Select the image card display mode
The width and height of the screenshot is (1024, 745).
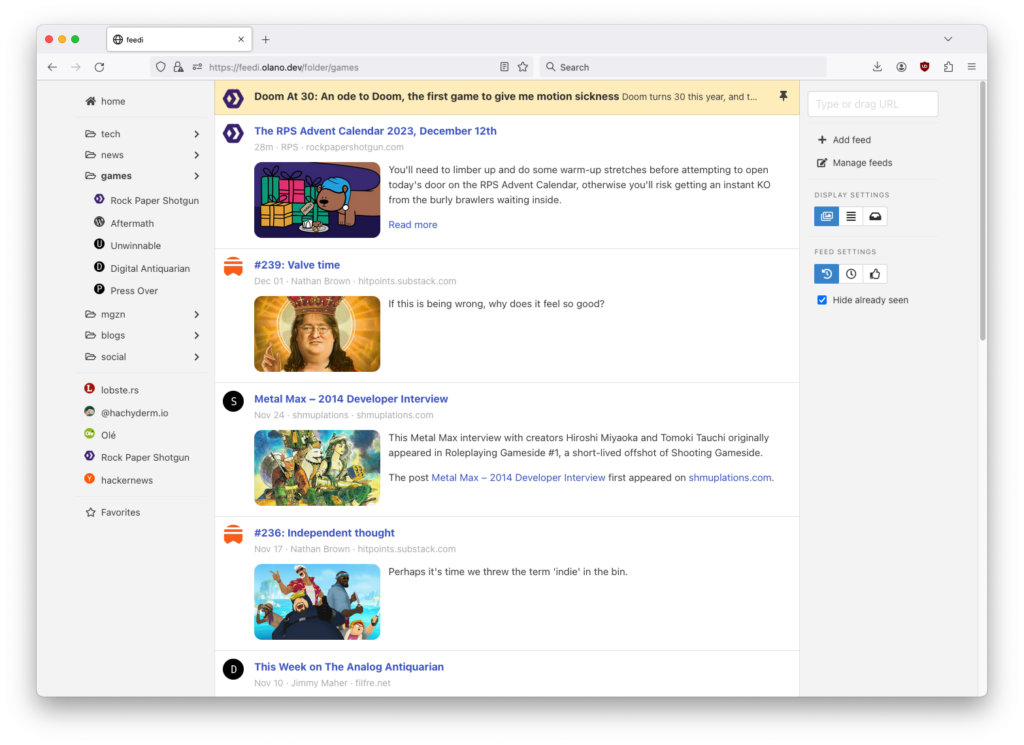(x=826, y=216)
